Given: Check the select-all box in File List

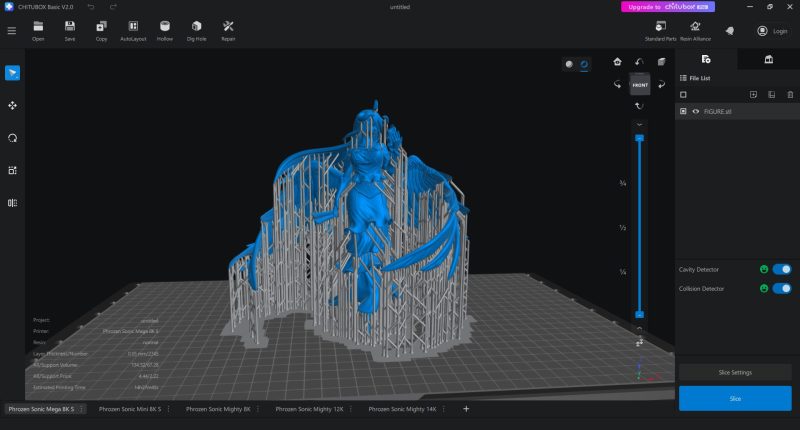Looking at the screenshot, I should (x=683, y=94).
